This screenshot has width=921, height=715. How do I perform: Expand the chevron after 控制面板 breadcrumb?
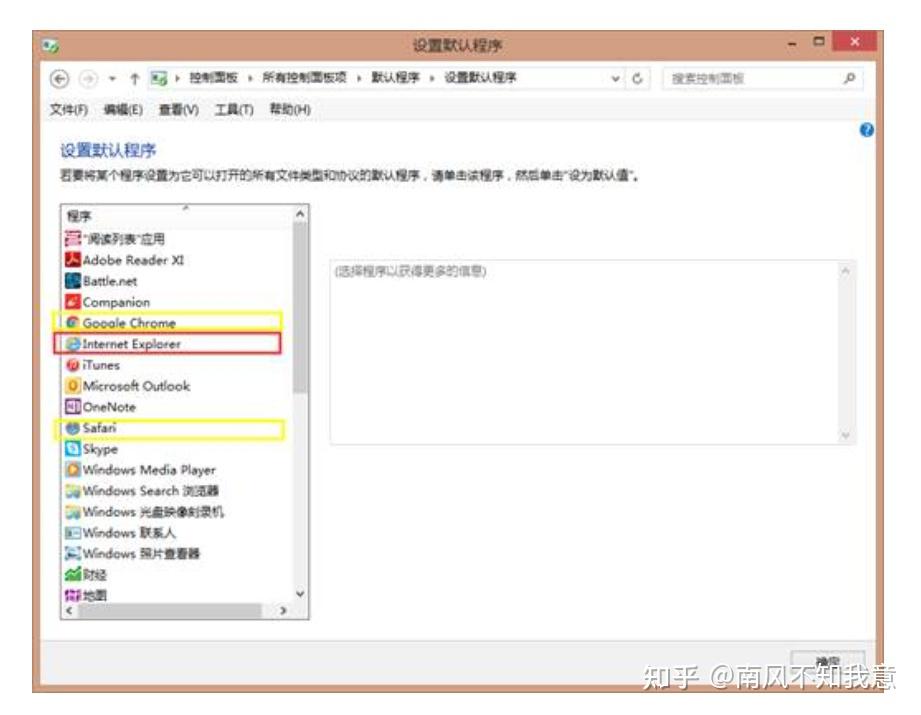point(250,78)
